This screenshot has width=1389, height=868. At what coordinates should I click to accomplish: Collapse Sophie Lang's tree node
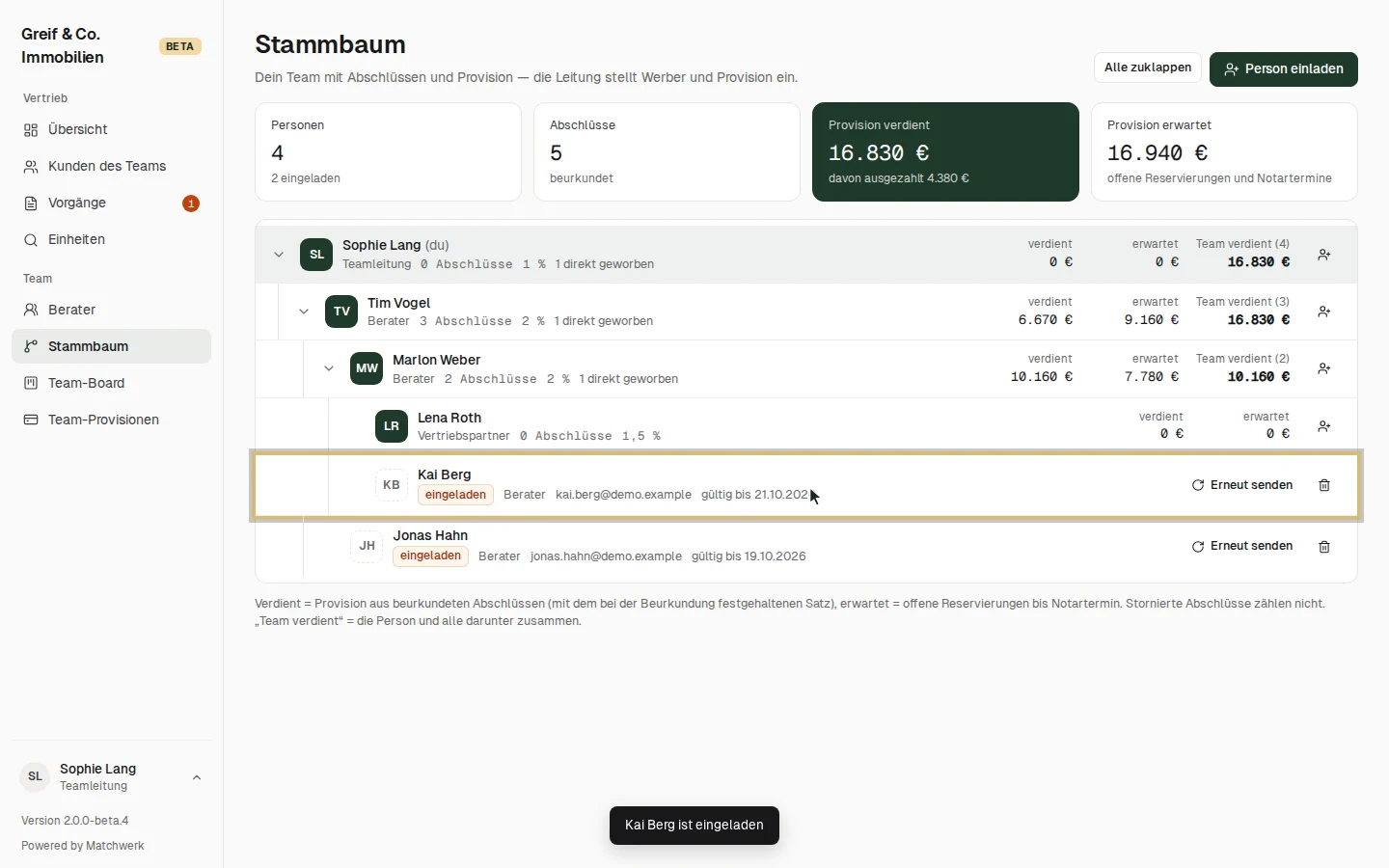[x=279, y=255]
